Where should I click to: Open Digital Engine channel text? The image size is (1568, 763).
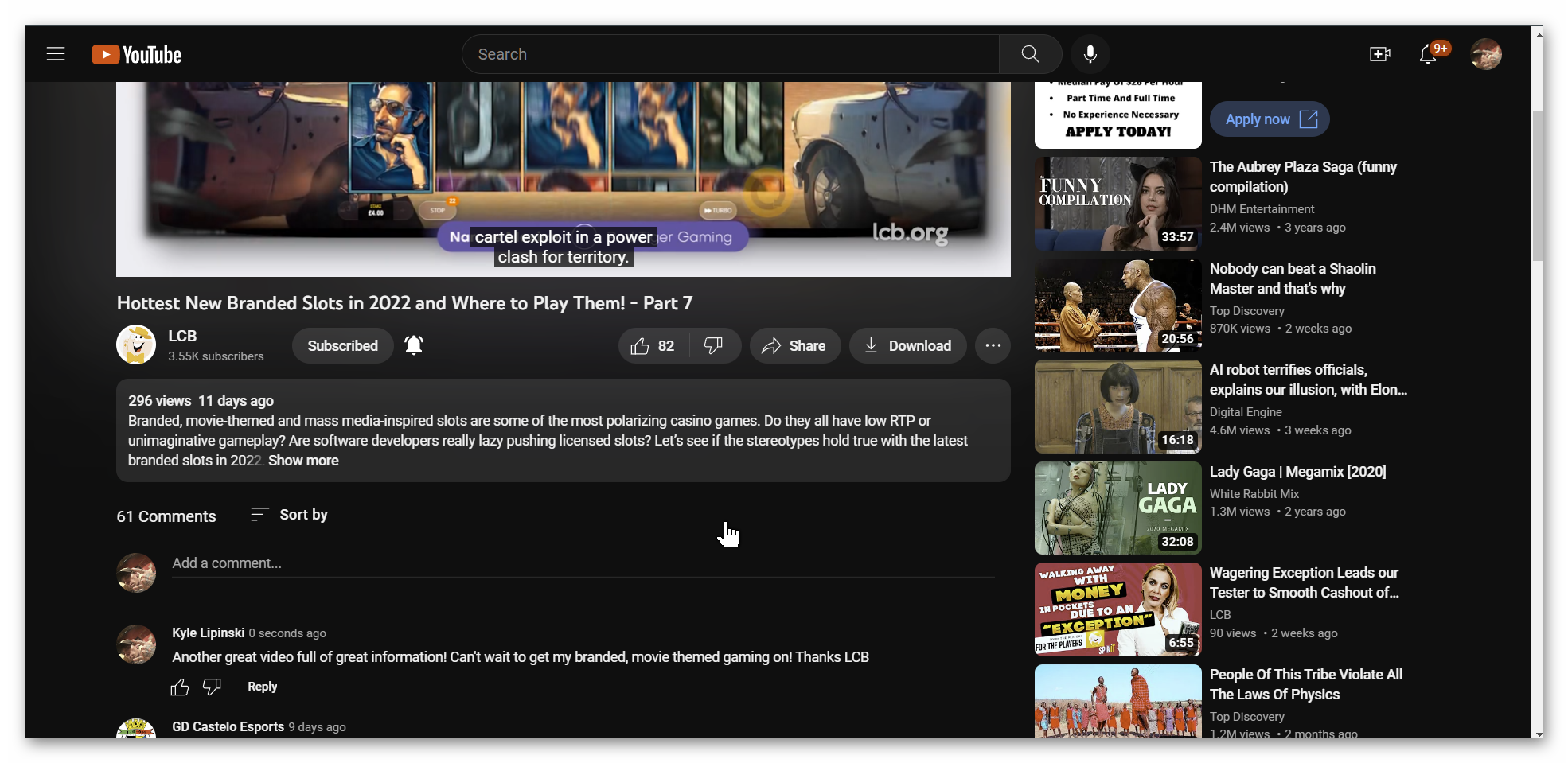[1246, 412]
